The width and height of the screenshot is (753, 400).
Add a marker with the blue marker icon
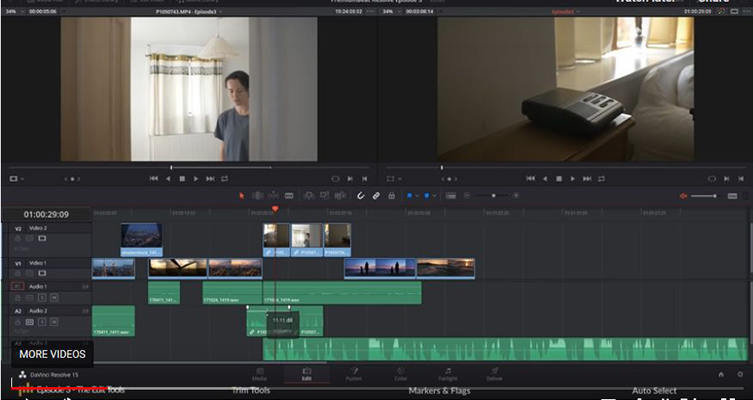426,195
